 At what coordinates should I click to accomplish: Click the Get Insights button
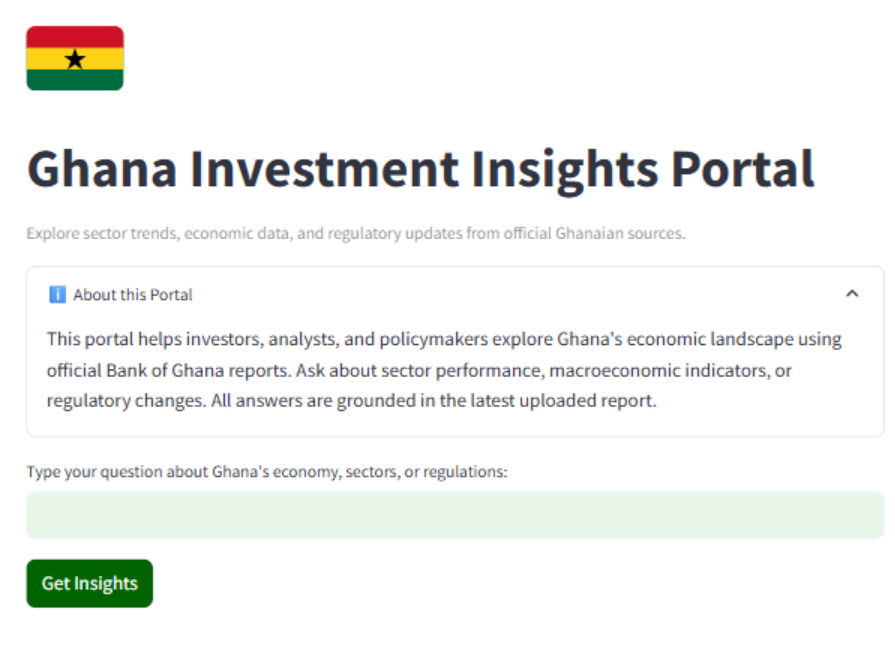pos(90,583)
